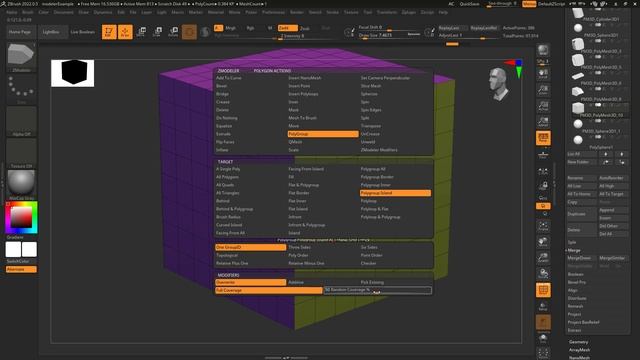Open the Dots stroke type selector

tap(21, 89)
